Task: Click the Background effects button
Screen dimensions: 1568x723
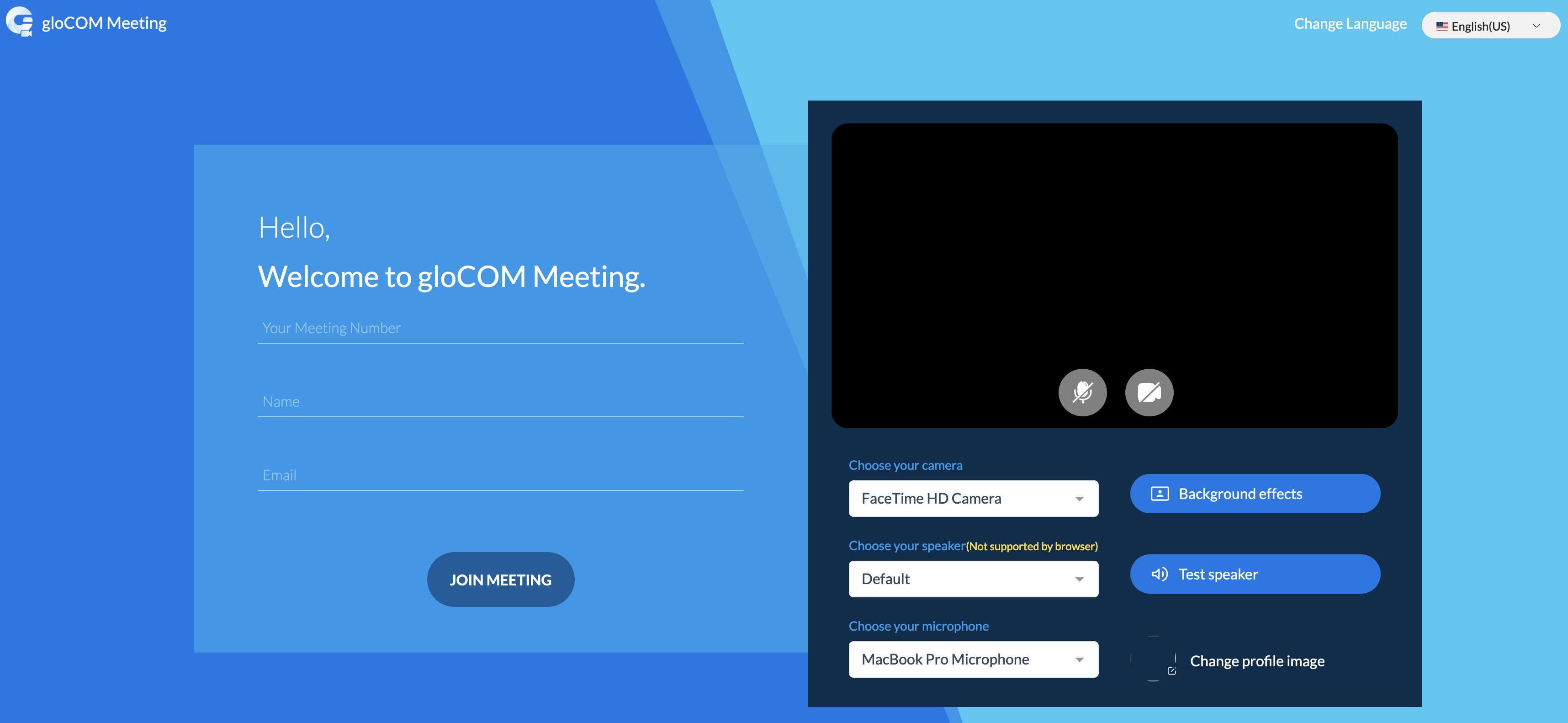Action: (x=1255, y=494)
